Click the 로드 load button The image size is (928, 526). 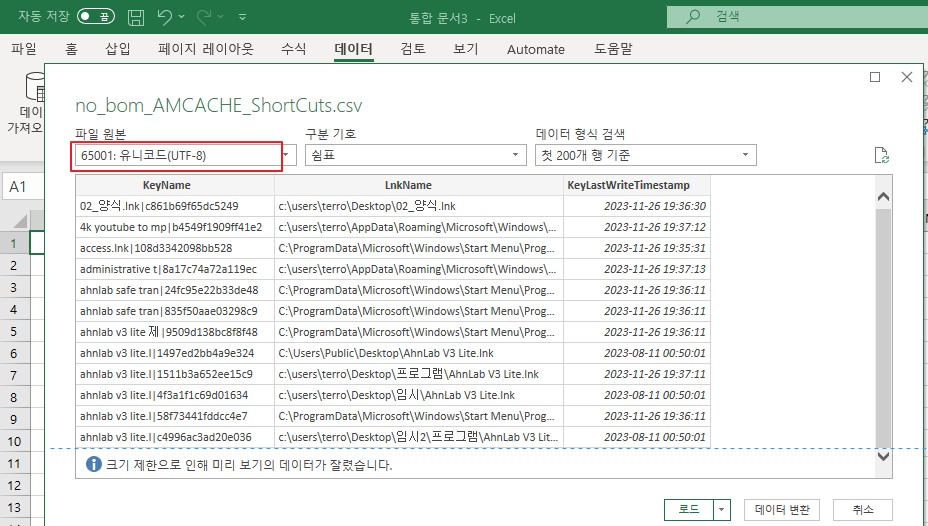coord(689,509)
